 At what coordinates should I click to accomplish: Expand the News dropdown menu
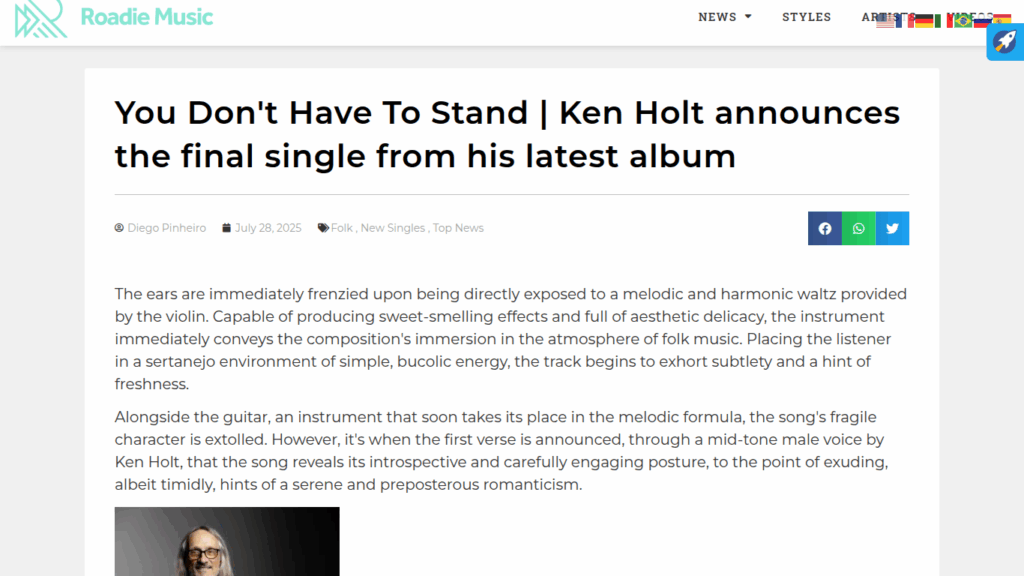coord(725,17)
